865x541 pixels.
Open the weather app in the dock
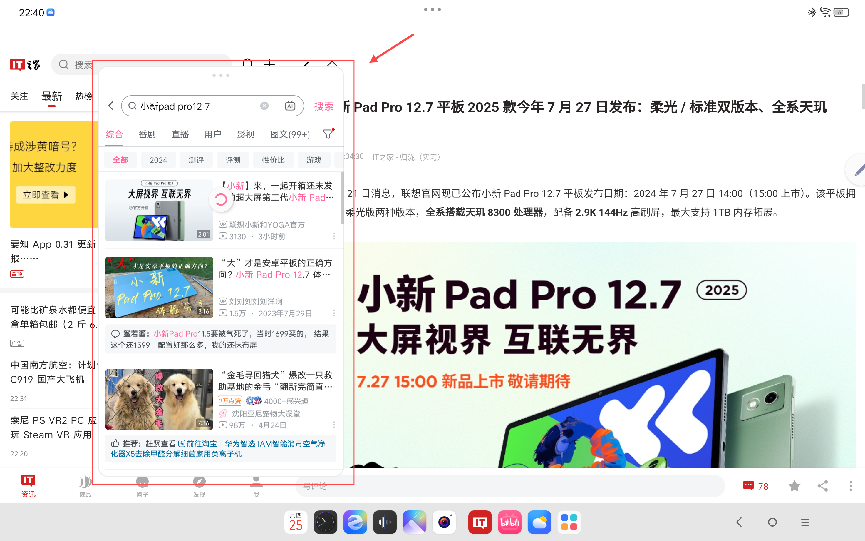tap(539, 522)
